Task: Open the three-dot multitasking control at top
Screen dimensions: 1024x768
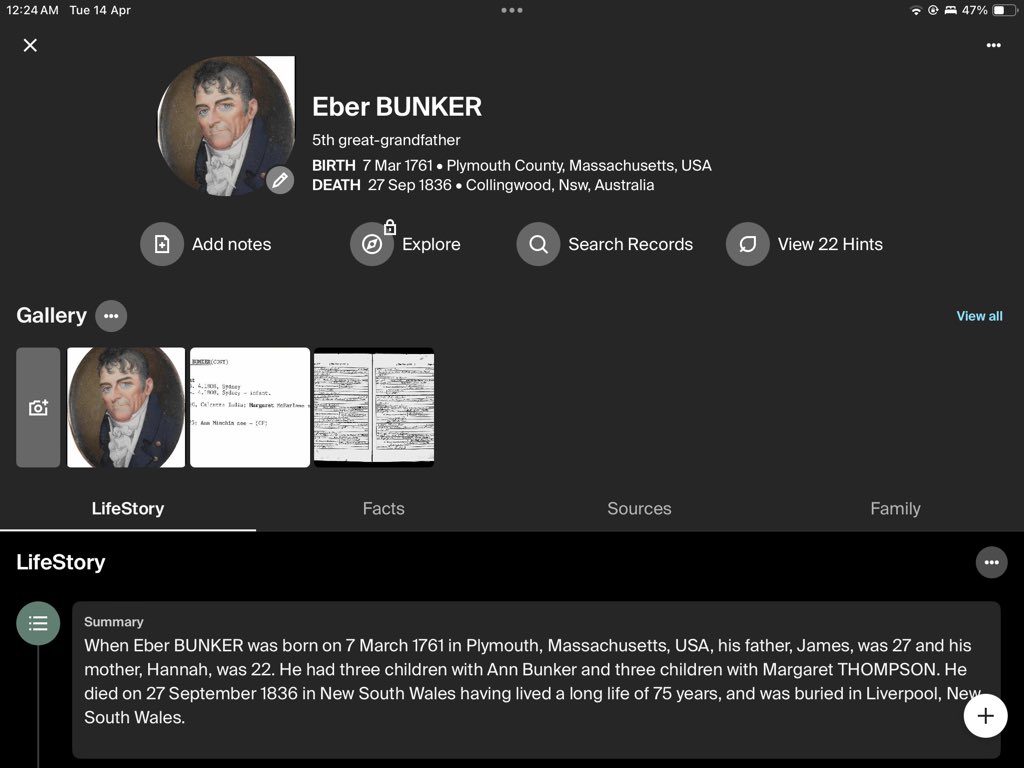Action: coord(512,10)
